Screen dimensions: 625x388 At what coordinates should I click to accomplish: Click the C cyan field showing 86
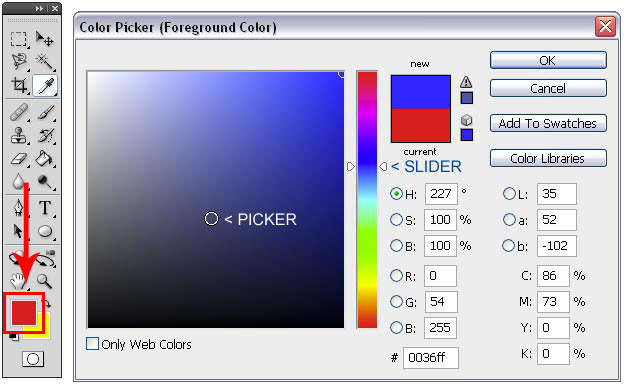tap(553, 276)
